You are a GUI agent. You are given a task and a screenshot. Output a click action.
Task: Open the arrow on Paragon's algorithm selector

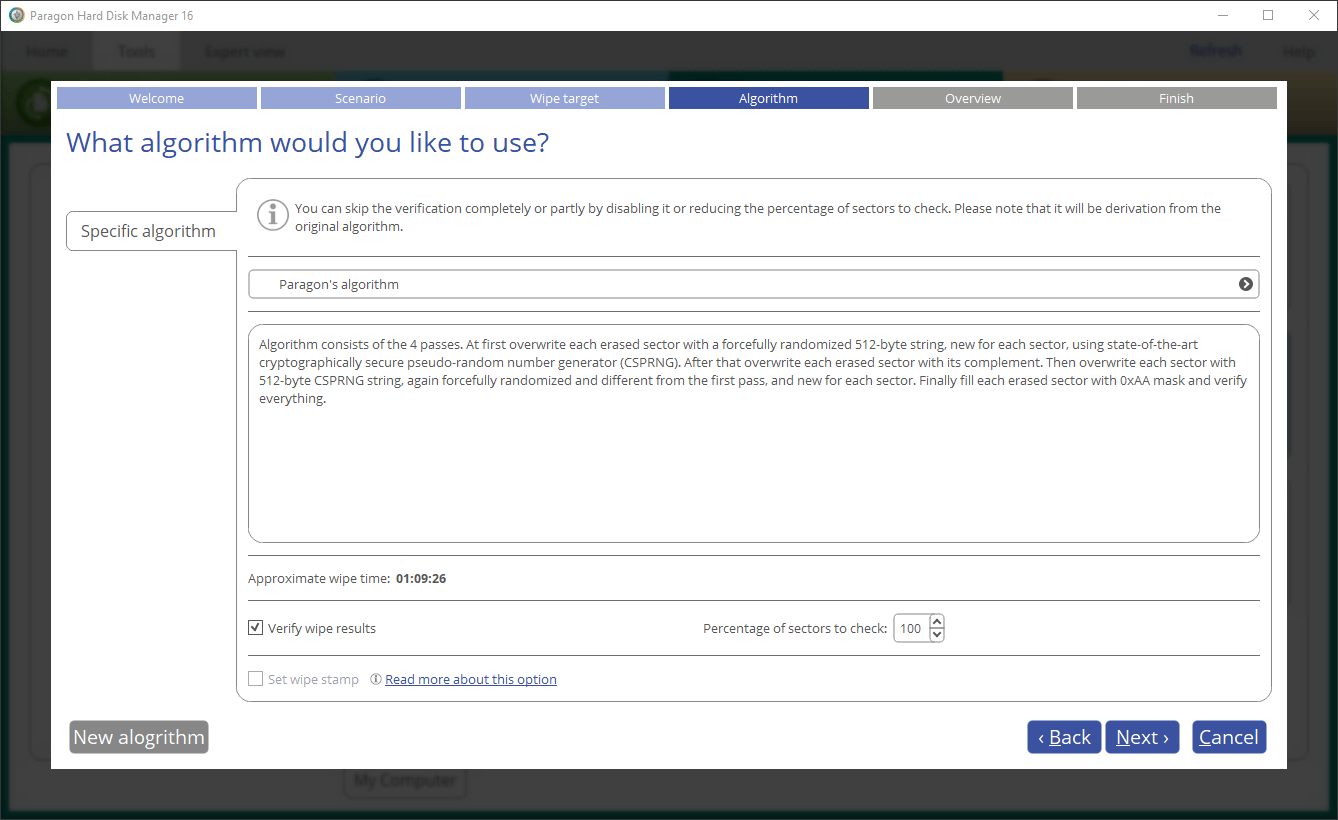point(1245,284)
